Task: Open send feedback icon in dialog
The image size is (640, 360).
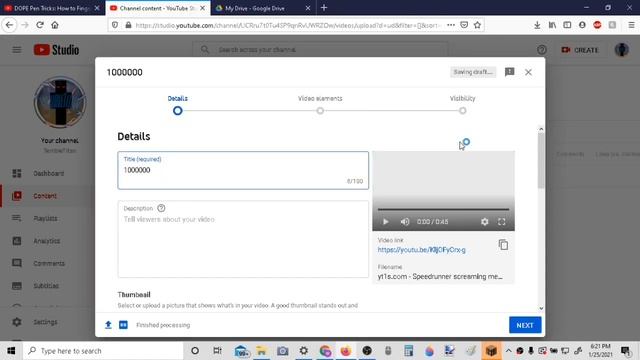Action: tap(509, 72)
